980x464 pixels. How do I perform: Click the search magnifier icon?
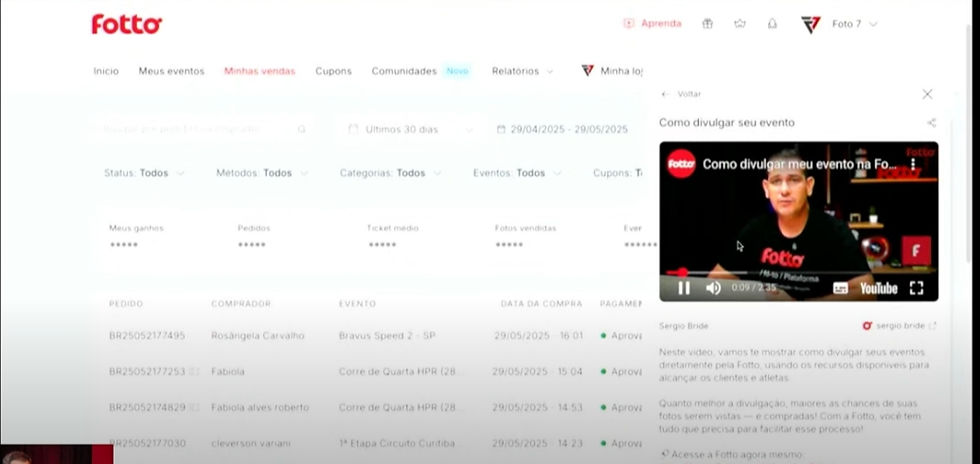(x=302, y=129)
